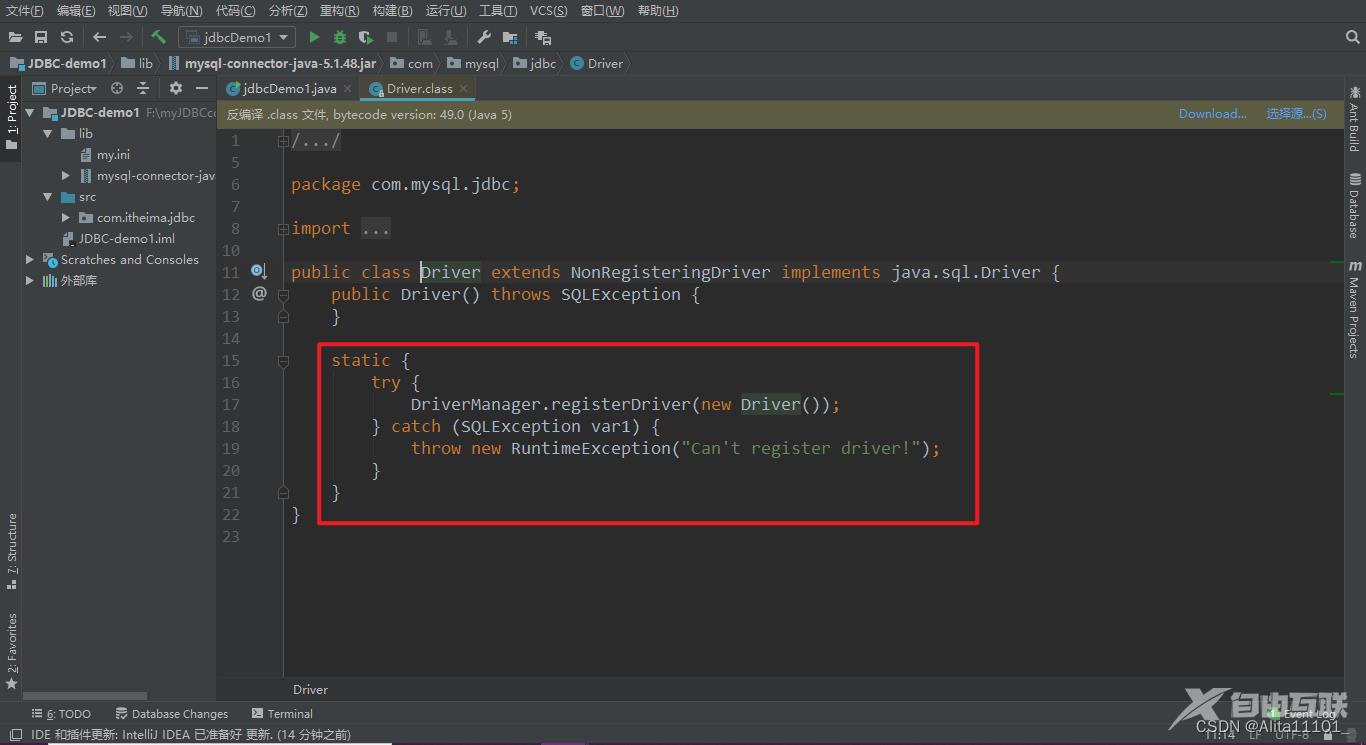
Task: Click the Open folder toolbar icon
Action: (15, 37)
